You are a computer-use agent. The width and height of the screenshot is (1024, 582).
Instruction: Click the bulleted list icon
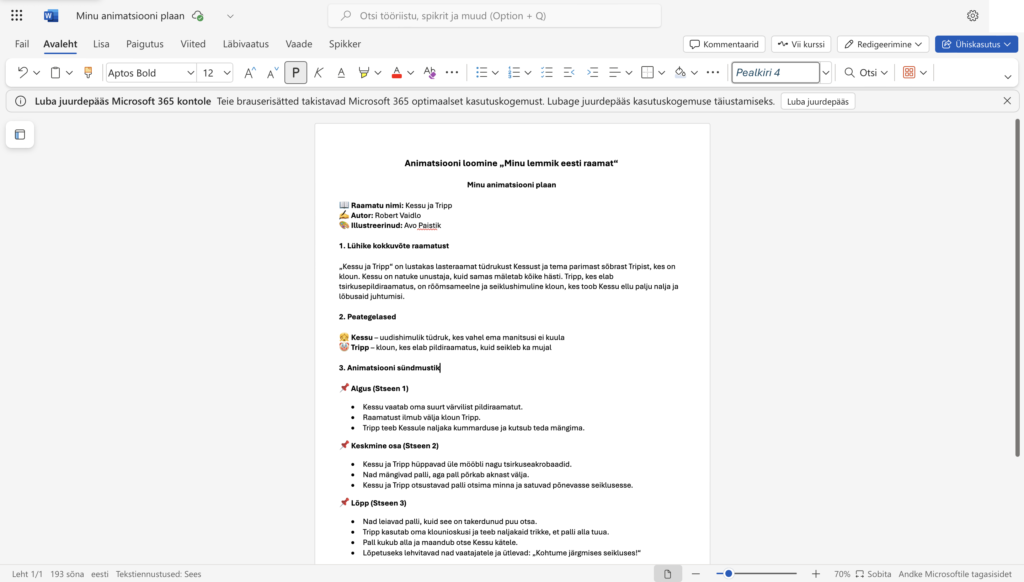[x=481, y=73]
